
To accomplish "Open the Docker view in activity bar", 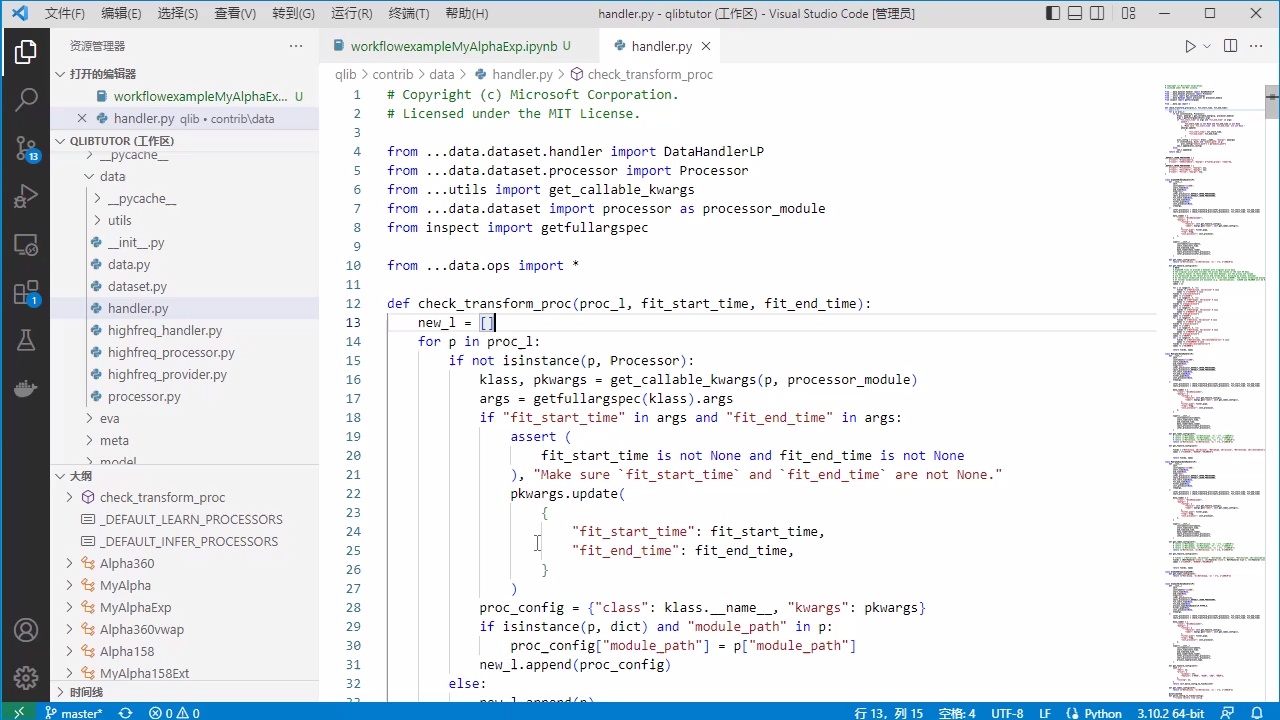I will [x=26, y=389].
